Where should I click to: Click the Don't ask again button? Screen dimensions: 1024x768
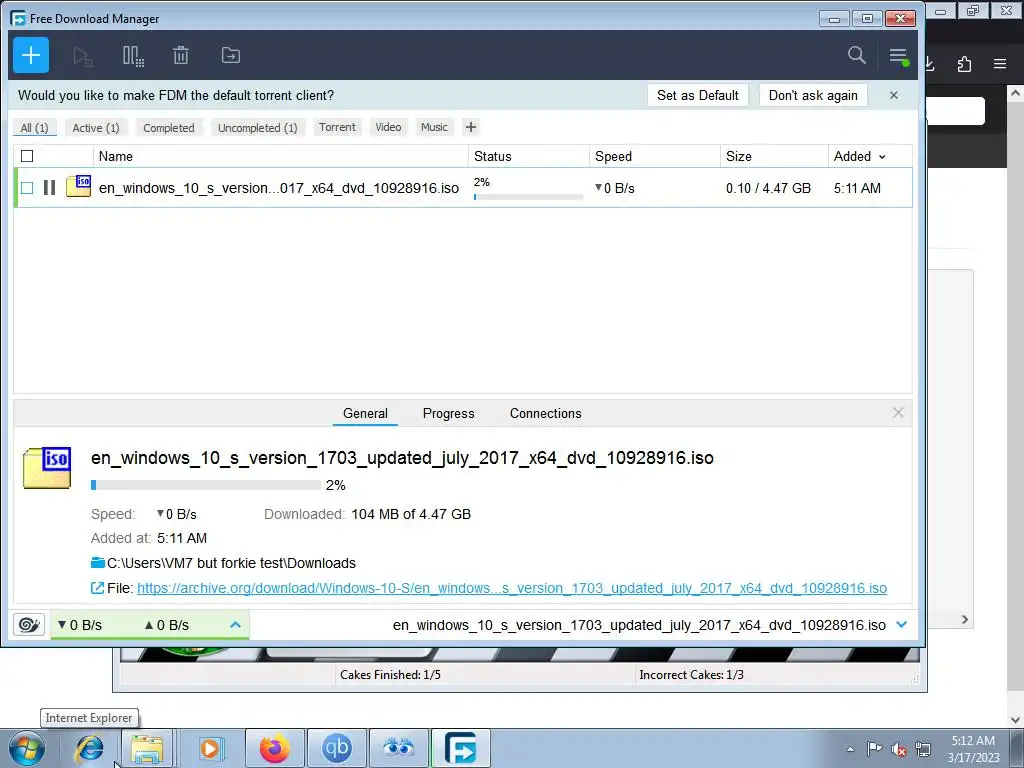click(813, 95)
